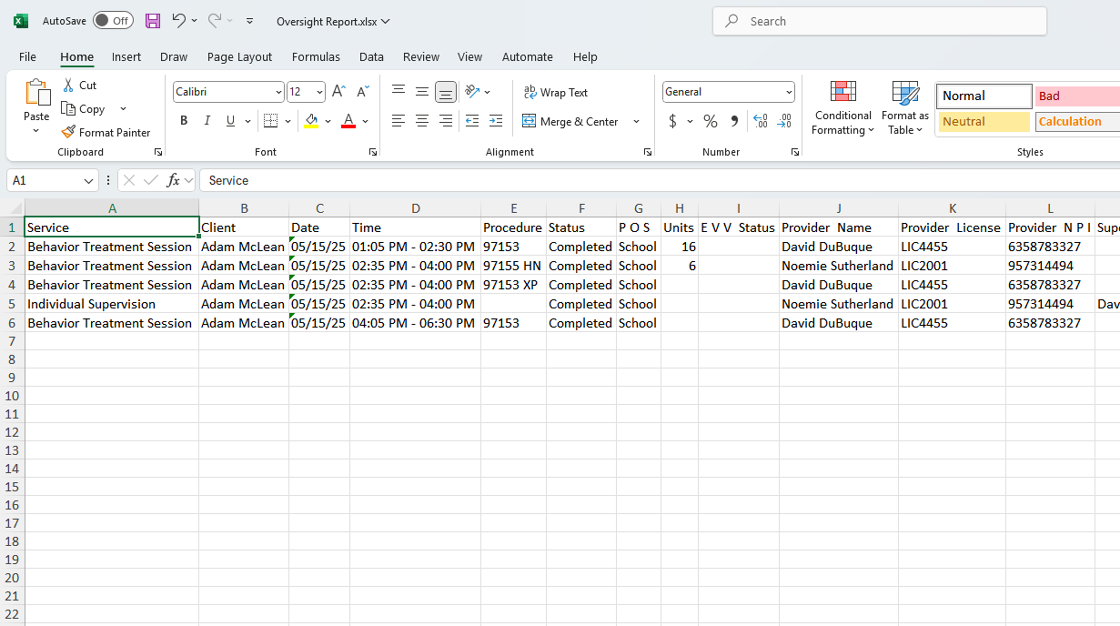1120x626 pixels.
Task: Open Conditional Formatting menu
Action: pyautogui.click(x=843, y=108)
